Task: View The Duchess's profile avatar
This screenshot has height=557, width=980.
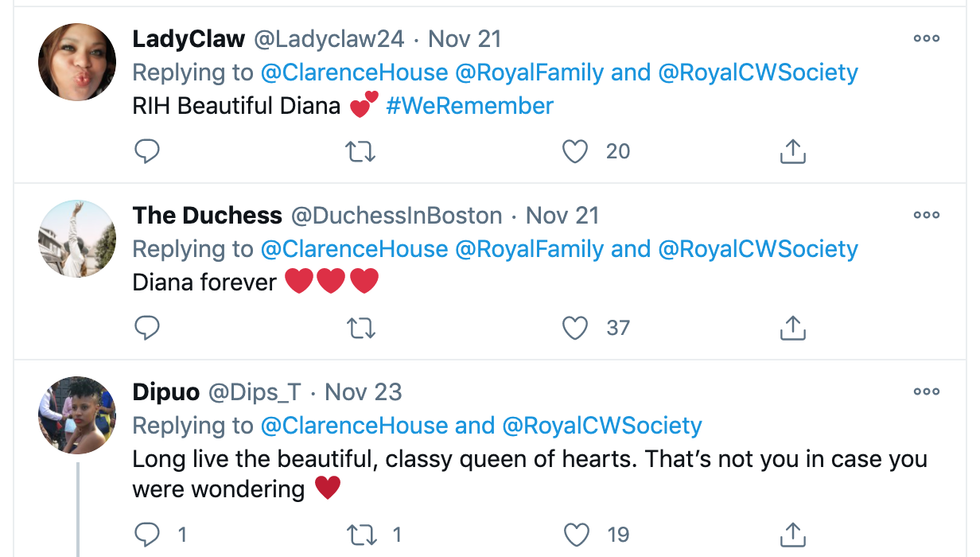Action: click(x=77, y=238)
